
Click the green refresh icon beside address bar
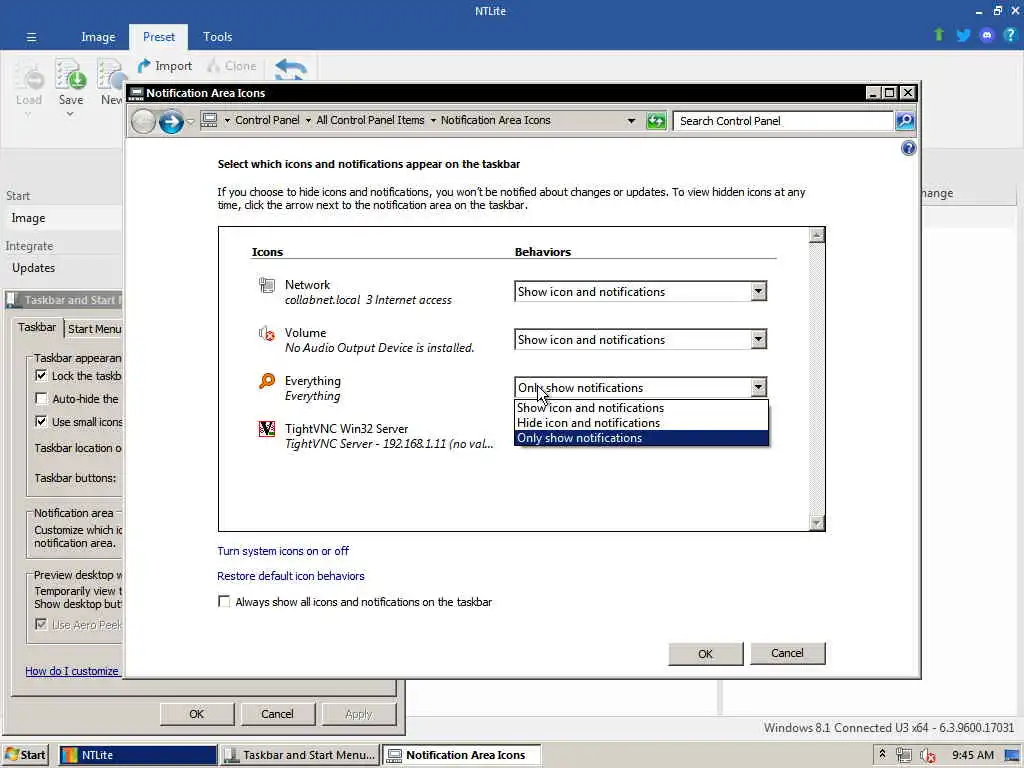pos(656,121)
